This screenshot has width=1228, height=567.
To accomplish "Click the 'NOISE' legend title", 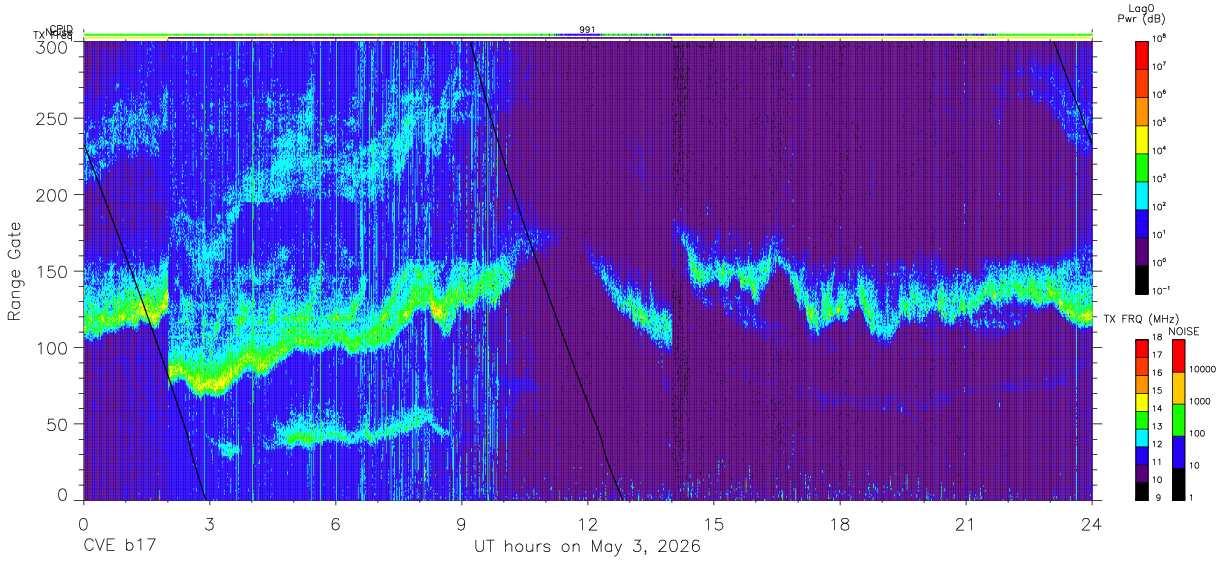I will 1184,331.
